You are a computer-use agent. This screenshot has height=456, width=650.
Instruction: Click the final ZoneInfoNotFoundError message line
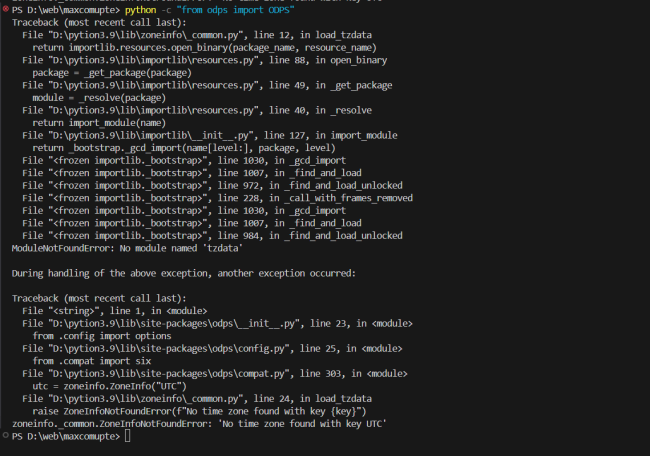coord(200,424)
